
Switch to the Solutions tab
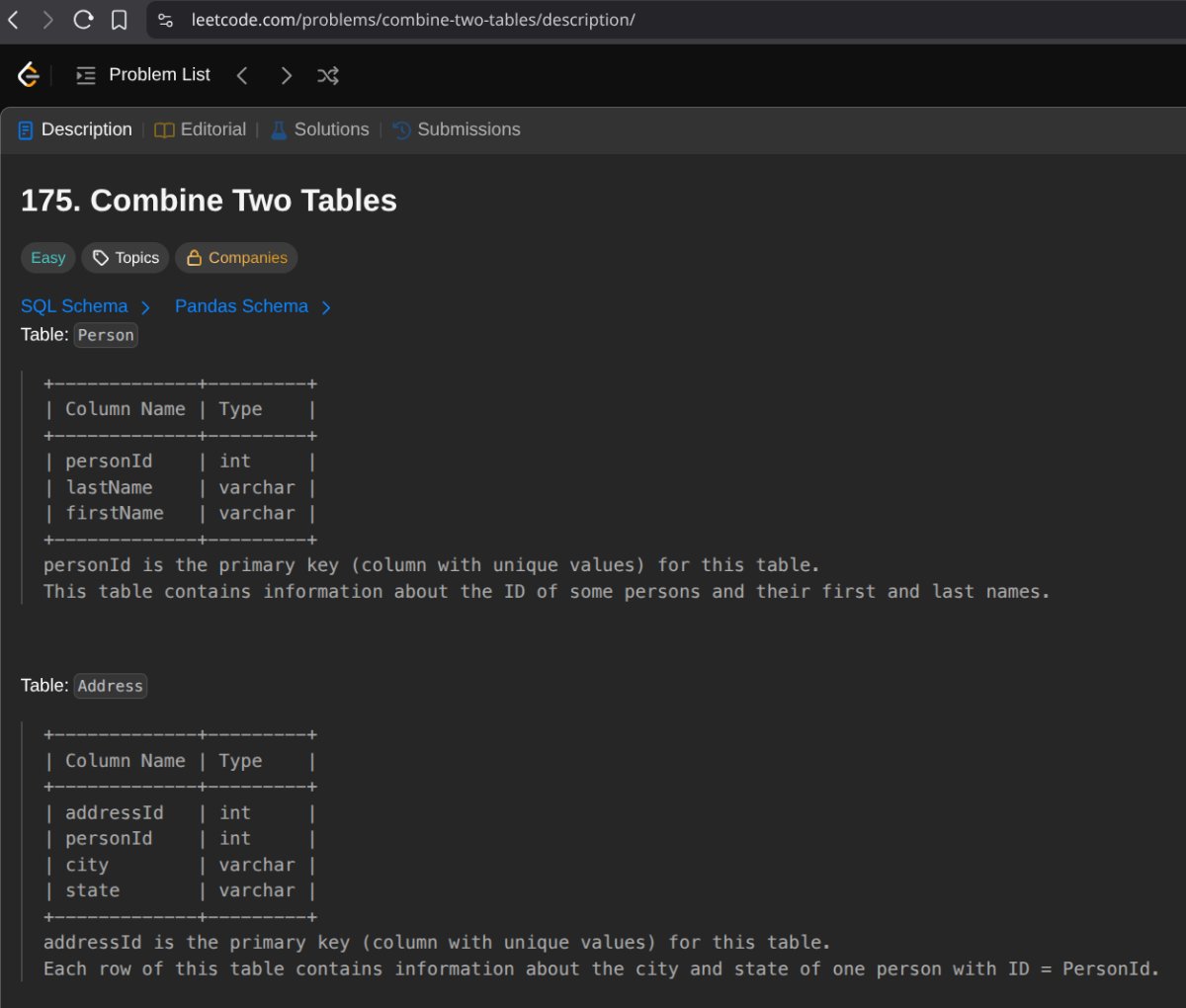(x=319, y=129)
